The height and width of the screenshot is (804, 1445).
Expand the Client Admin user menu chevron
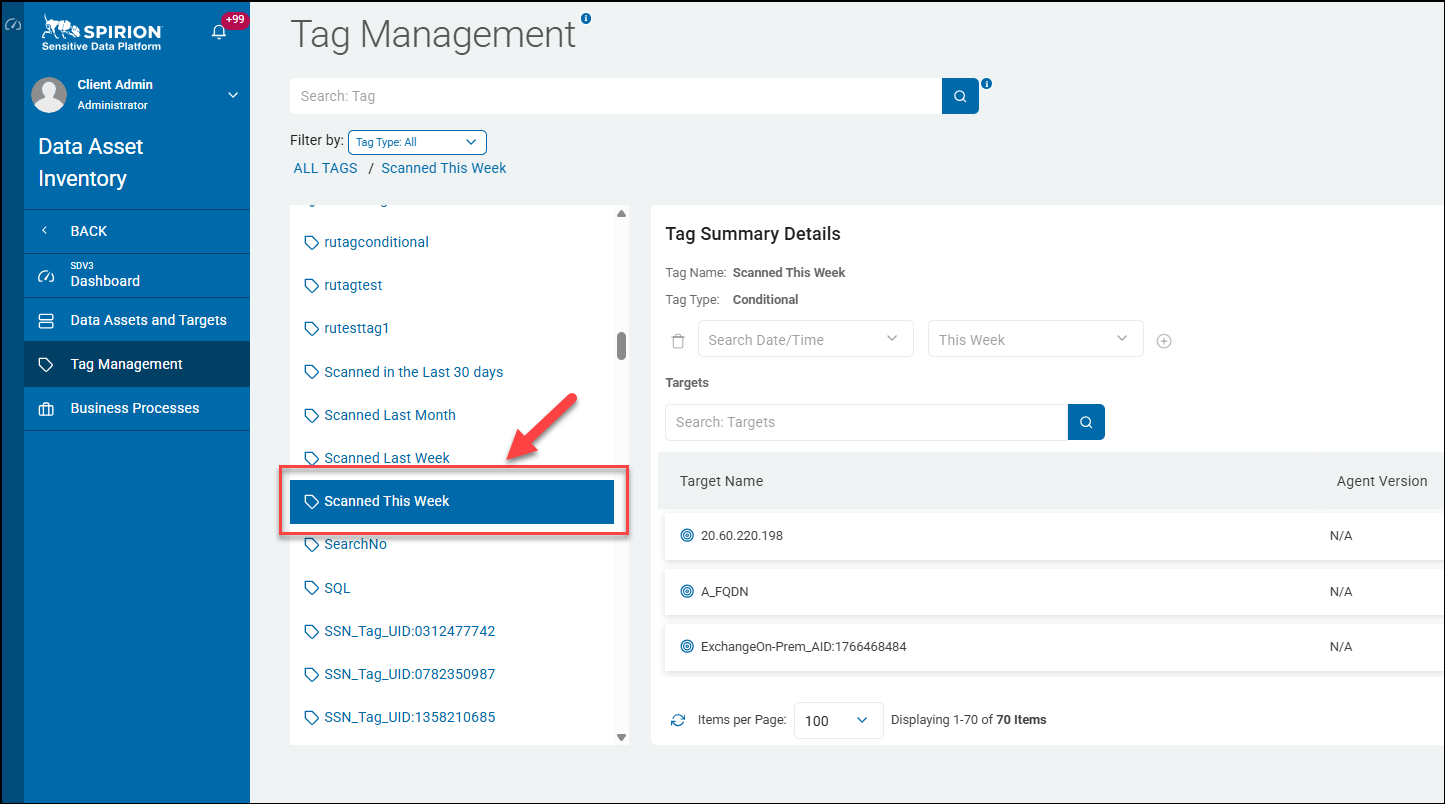pos(233,95)
